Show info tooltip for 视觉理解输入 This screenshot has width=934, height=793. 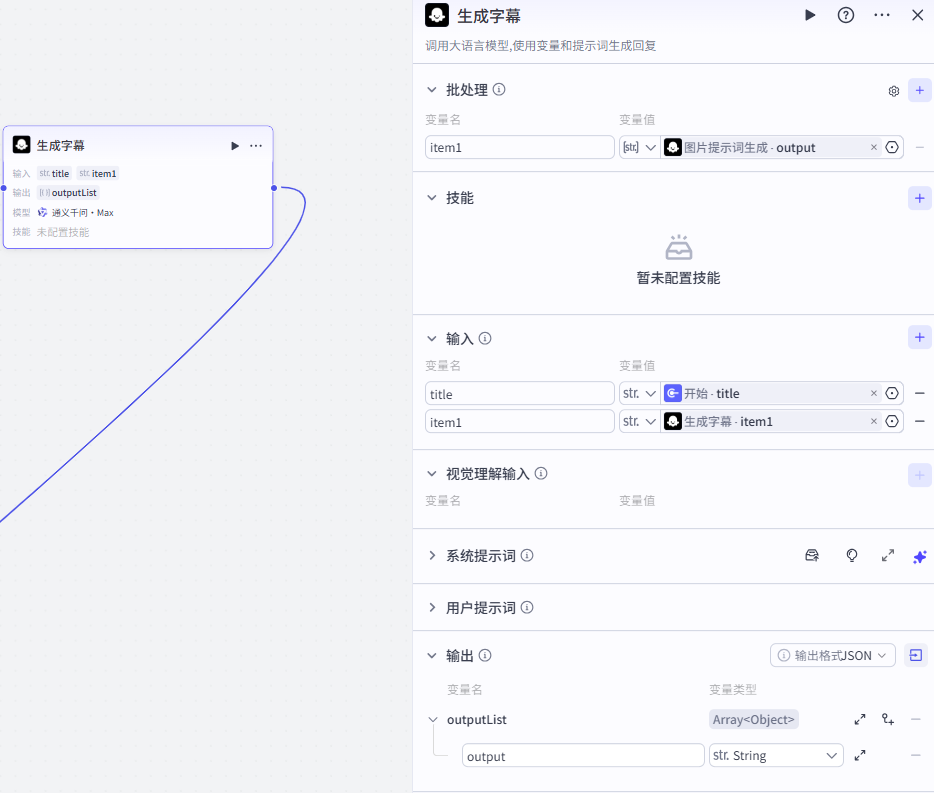point(541,473)
